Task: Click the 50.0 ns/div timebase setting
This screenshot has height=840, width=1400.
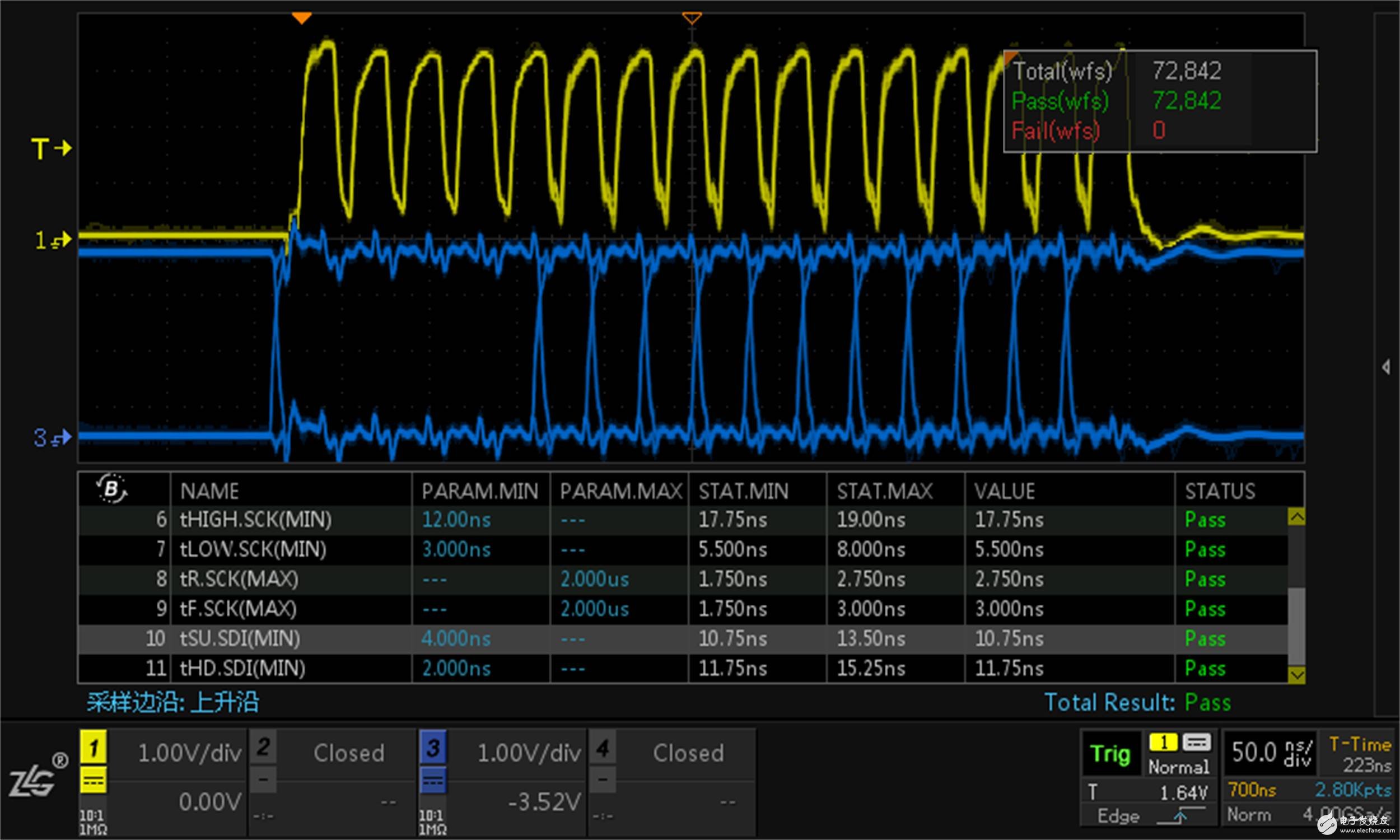Action: (x=1271, y=753)
